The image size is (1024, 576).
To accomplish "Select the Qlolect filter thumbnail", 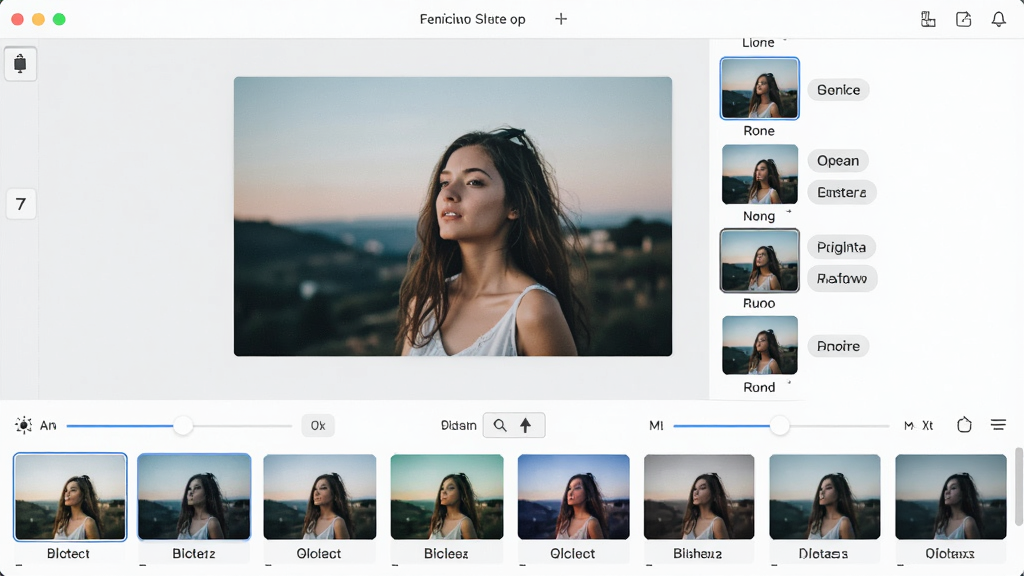I will [x=319, y=497].
